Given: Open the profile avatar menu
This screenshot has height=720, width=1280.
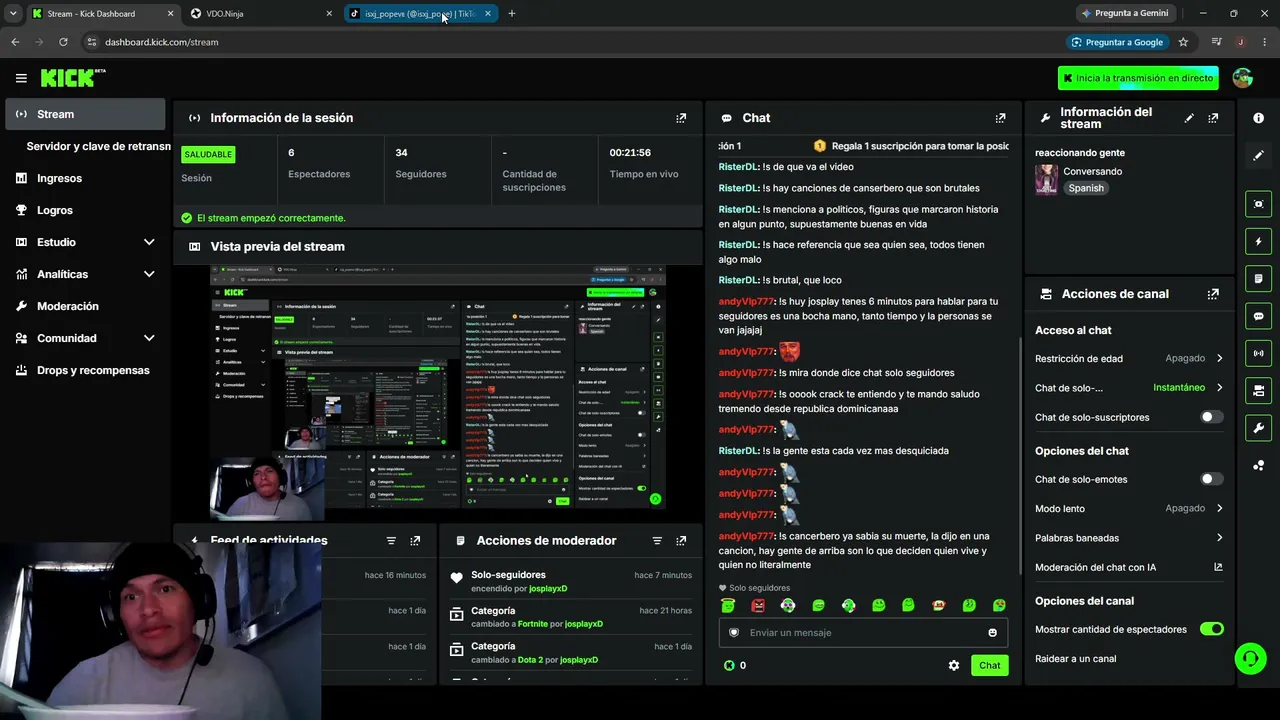Looking at the screenshot, I should coord(1243,78).
